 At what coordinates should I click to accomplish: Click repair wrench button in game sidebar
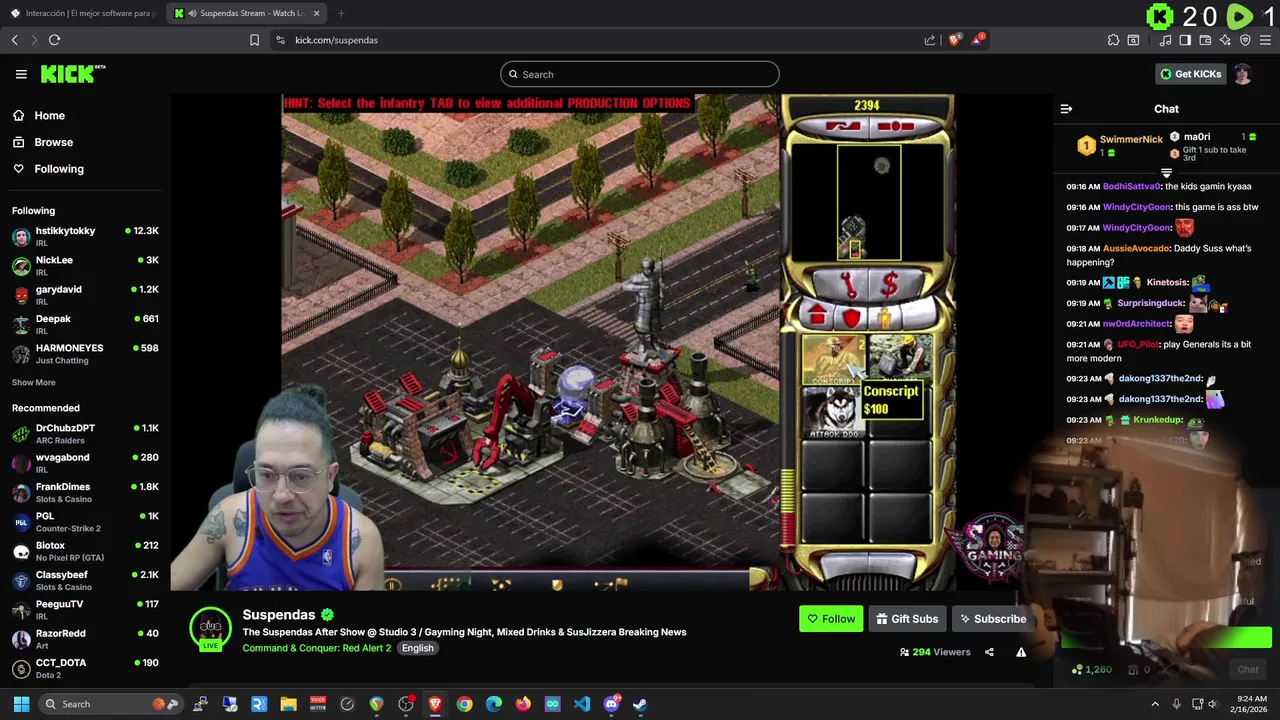[848, 286]
